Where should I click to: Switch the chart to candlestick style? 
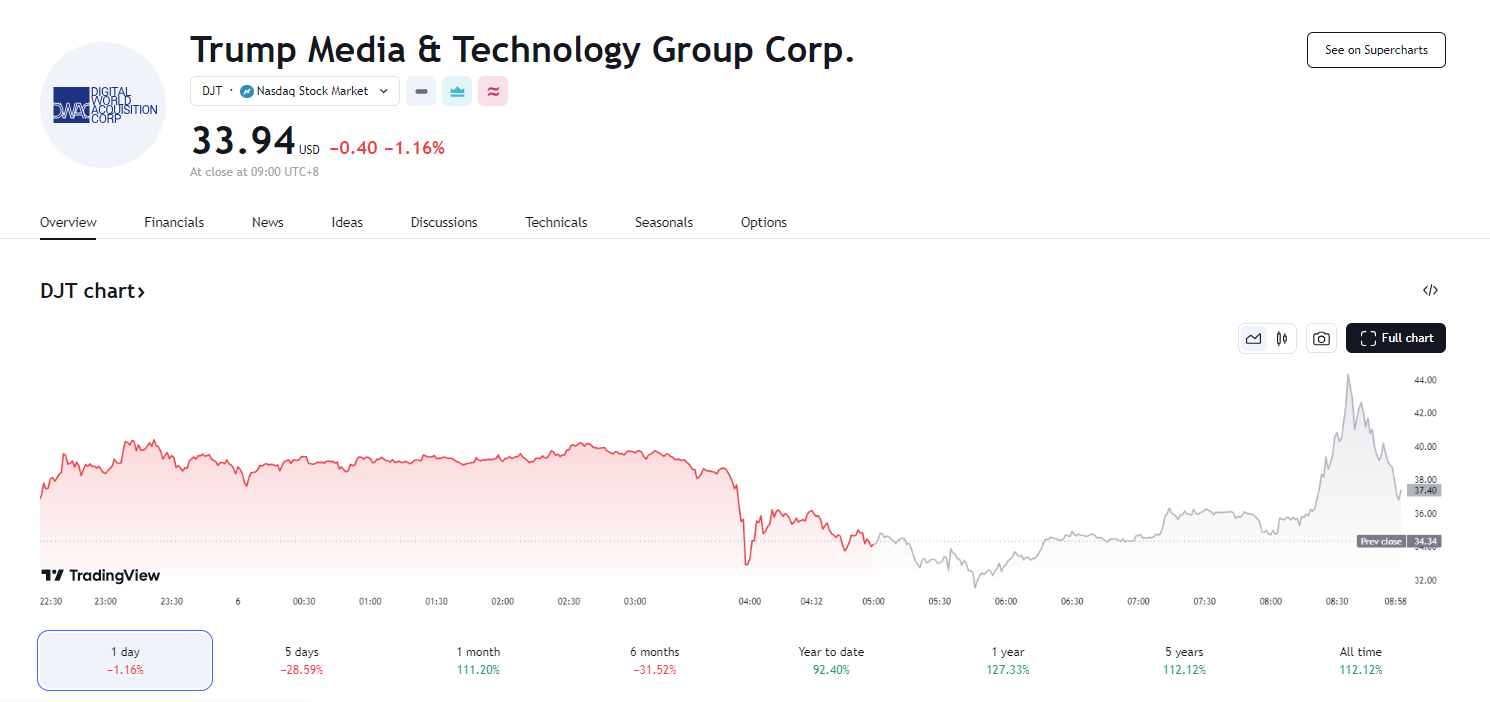(x=1281, y=339)
